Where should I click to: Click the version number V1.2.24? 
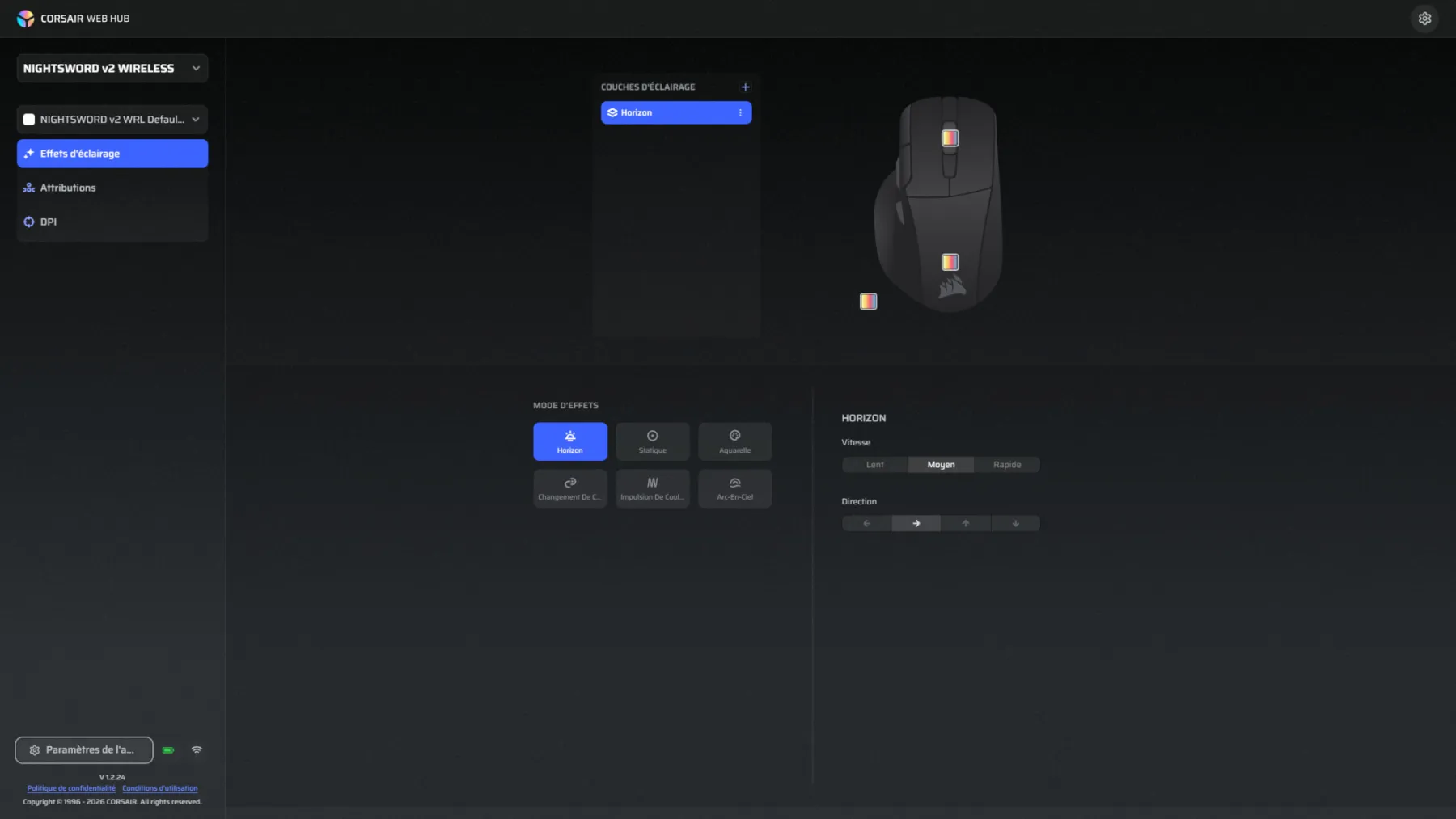click(112, 777)
